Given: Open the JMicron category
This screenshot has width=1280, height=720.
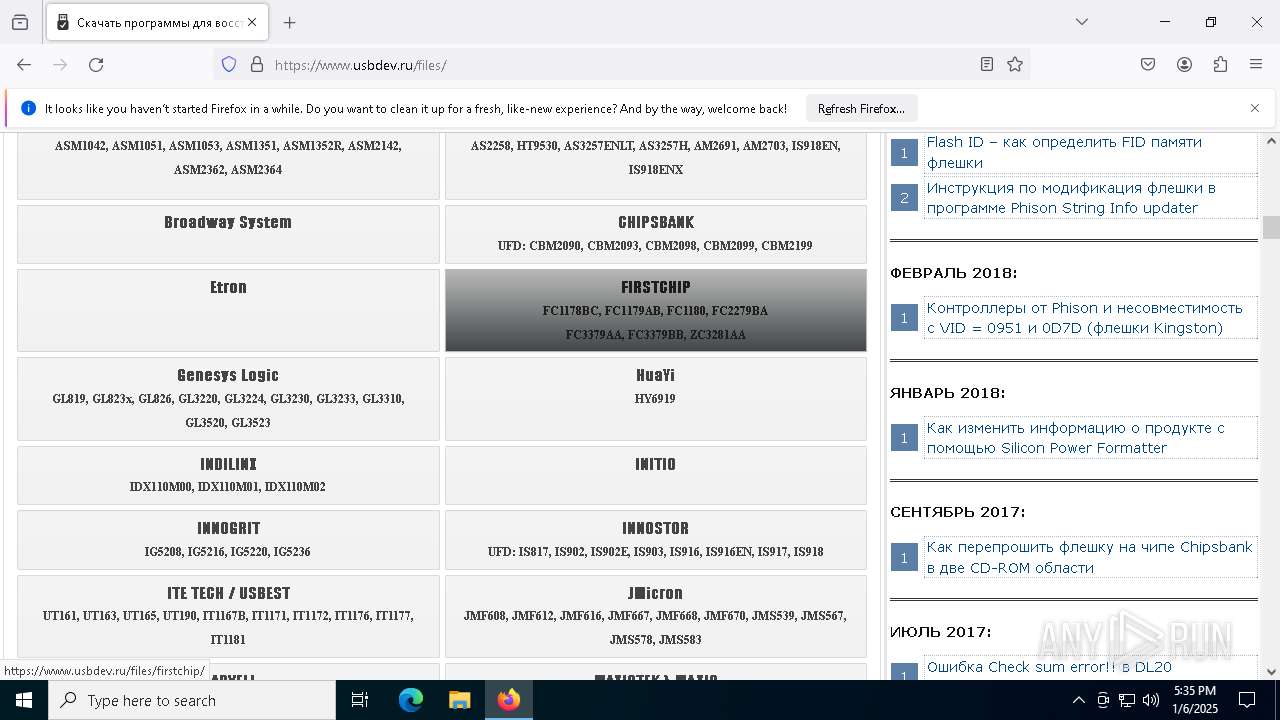Looking at the screenshot, I should tap(655, 616).
